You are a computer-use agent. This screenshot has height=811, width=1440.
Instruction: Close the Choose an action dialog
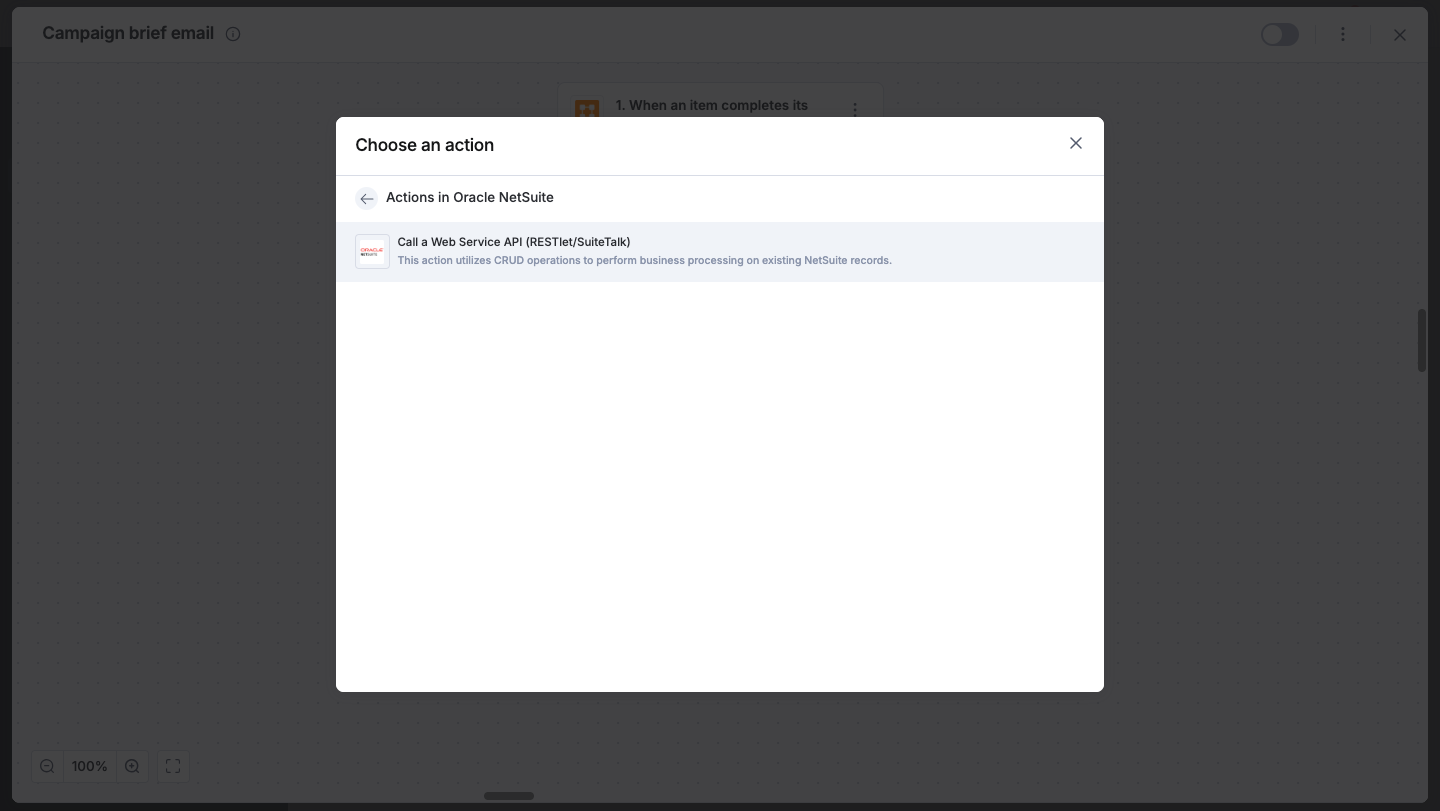(1075, 143)
